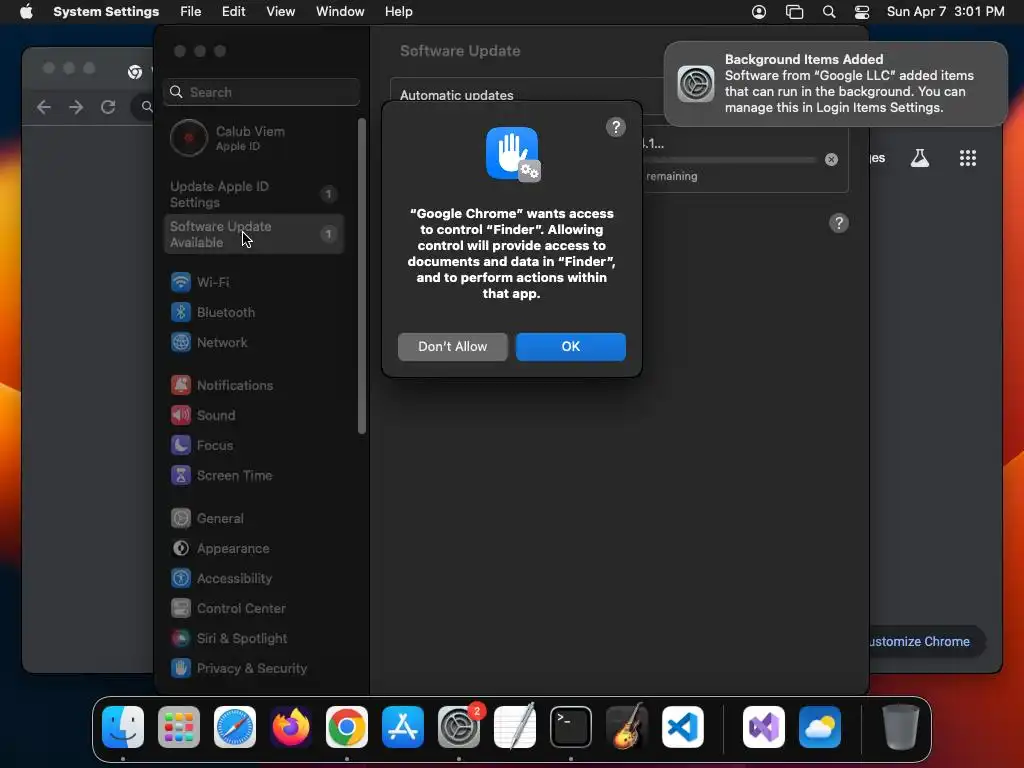Click Don't Allow in the access dialog
This screenshot has width=1024, height=768.
(x=452, y=346)
